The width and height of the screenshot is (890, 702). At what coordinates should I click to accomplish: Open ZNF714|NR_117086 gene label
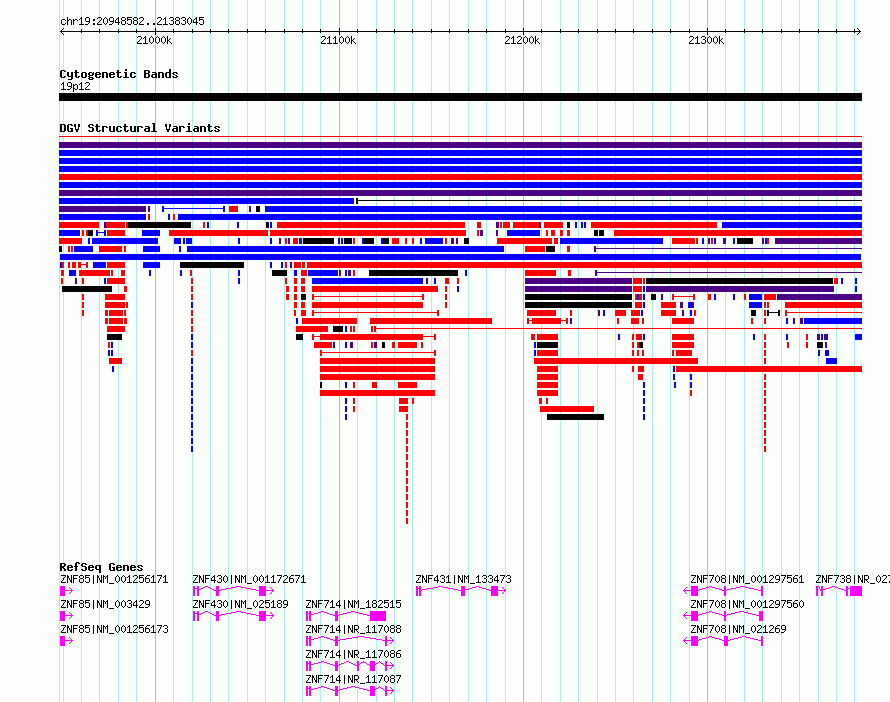(x=353, y=654)
